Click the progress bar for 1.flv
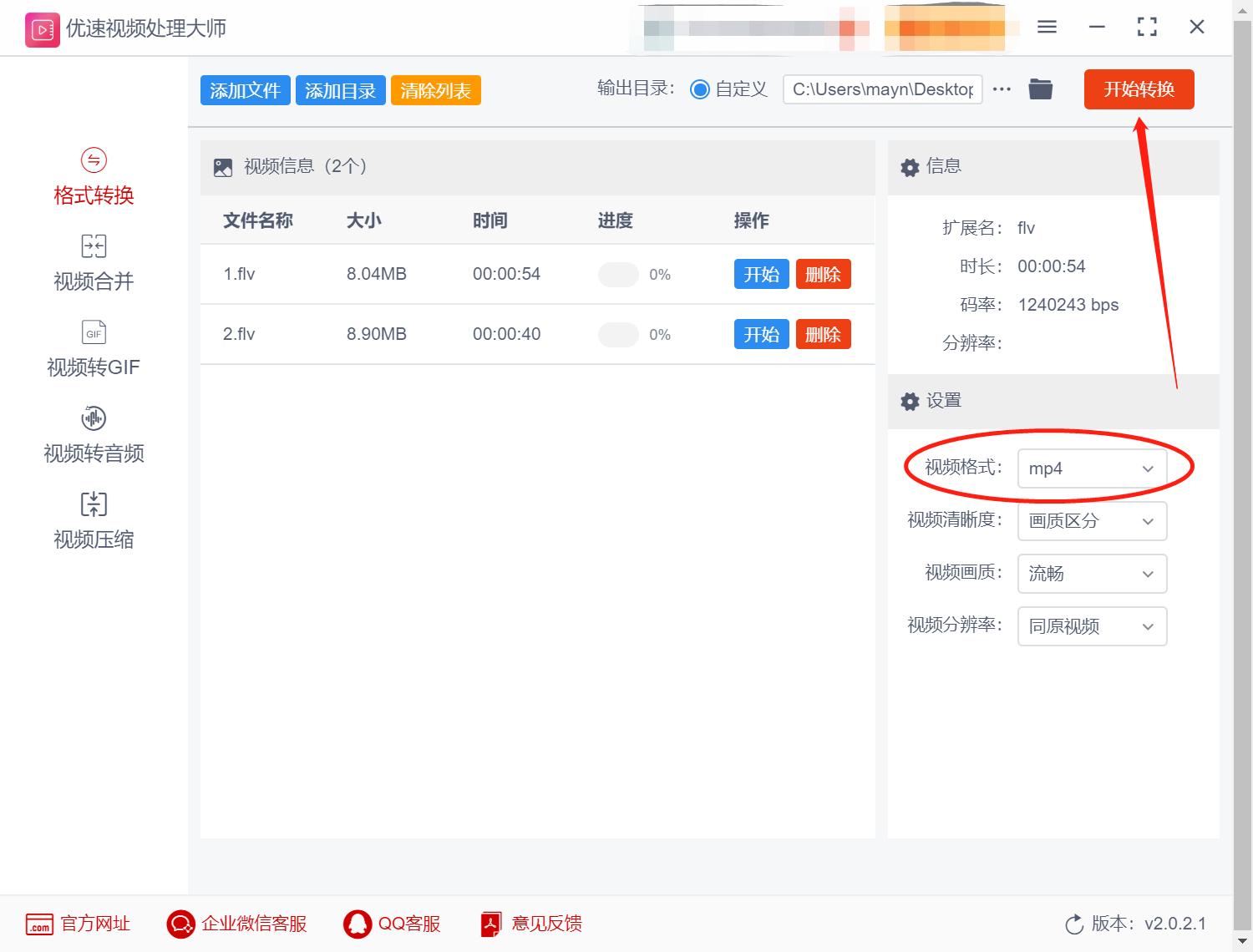Screen dimensions: 1253x952 [x=618, y=274]
